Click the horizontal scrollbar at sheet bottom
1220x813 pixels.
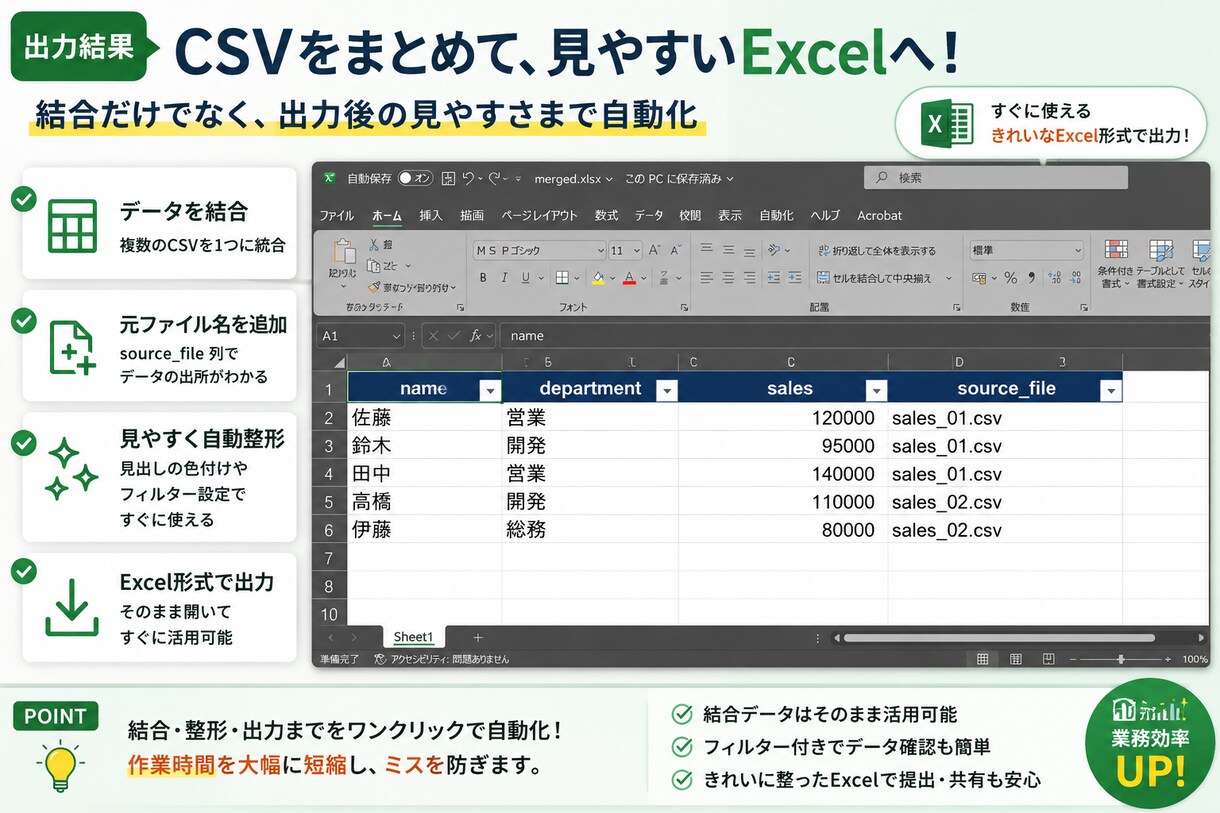[998, 637]
